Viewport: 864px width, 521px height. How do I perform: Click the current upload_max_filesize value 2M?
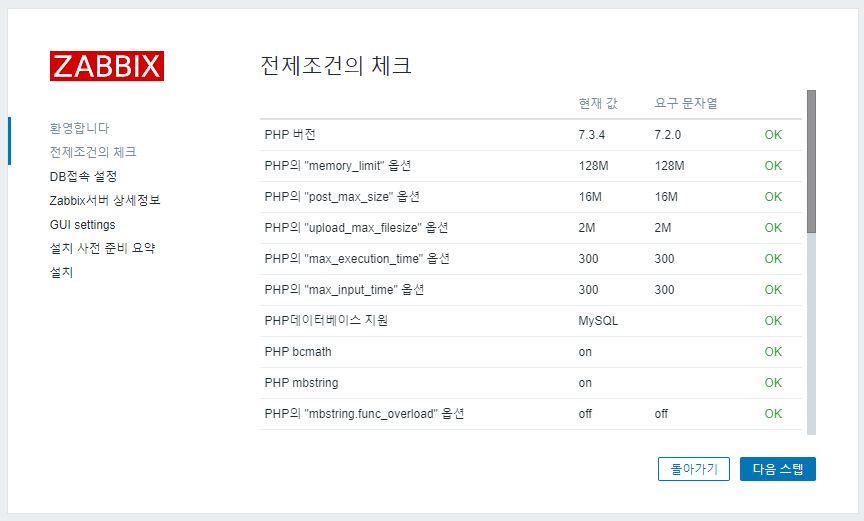pyautogui.click(x=587, y=227)
